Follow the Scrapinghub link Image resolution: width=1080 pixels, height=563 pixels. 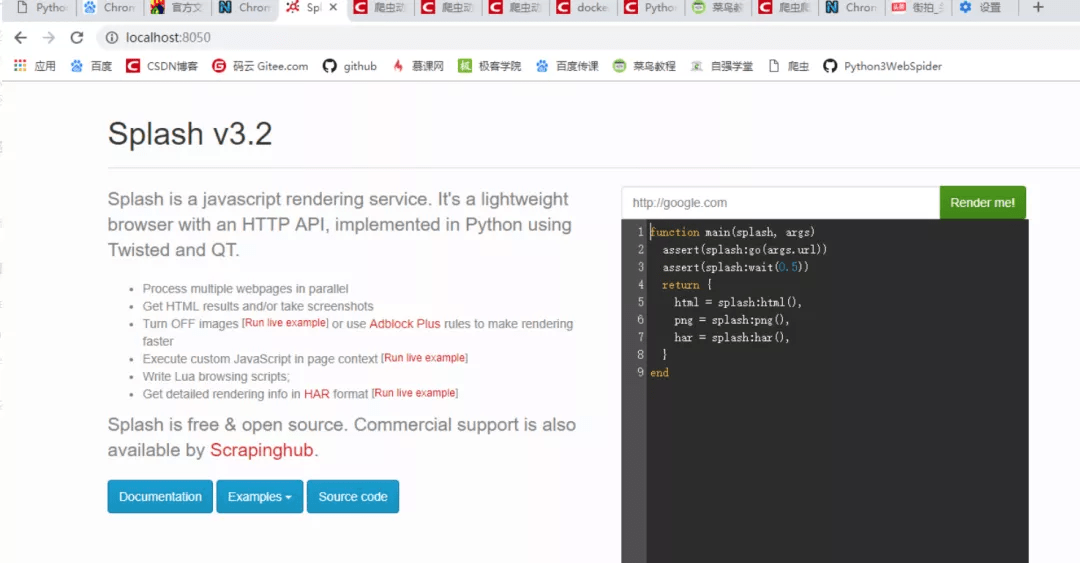pos(262,451)
